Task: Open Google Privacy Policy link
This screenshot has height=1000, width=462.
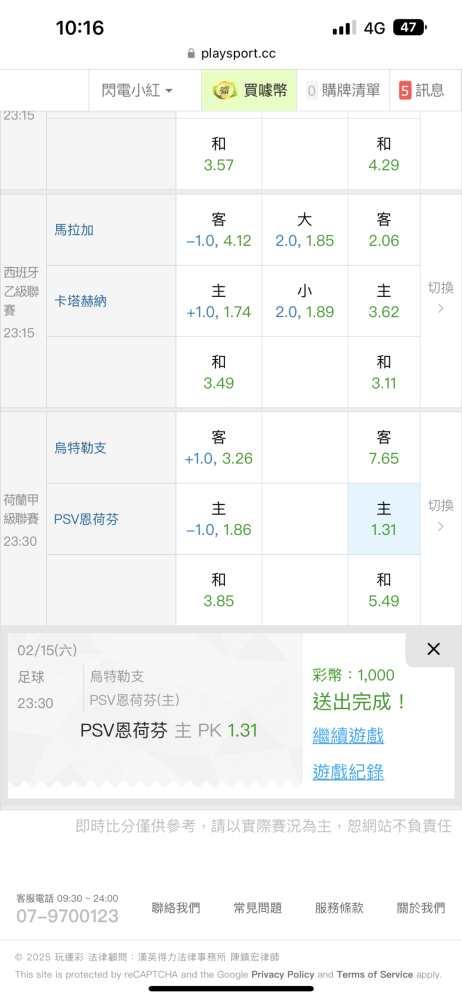Action: pos(283,974)
